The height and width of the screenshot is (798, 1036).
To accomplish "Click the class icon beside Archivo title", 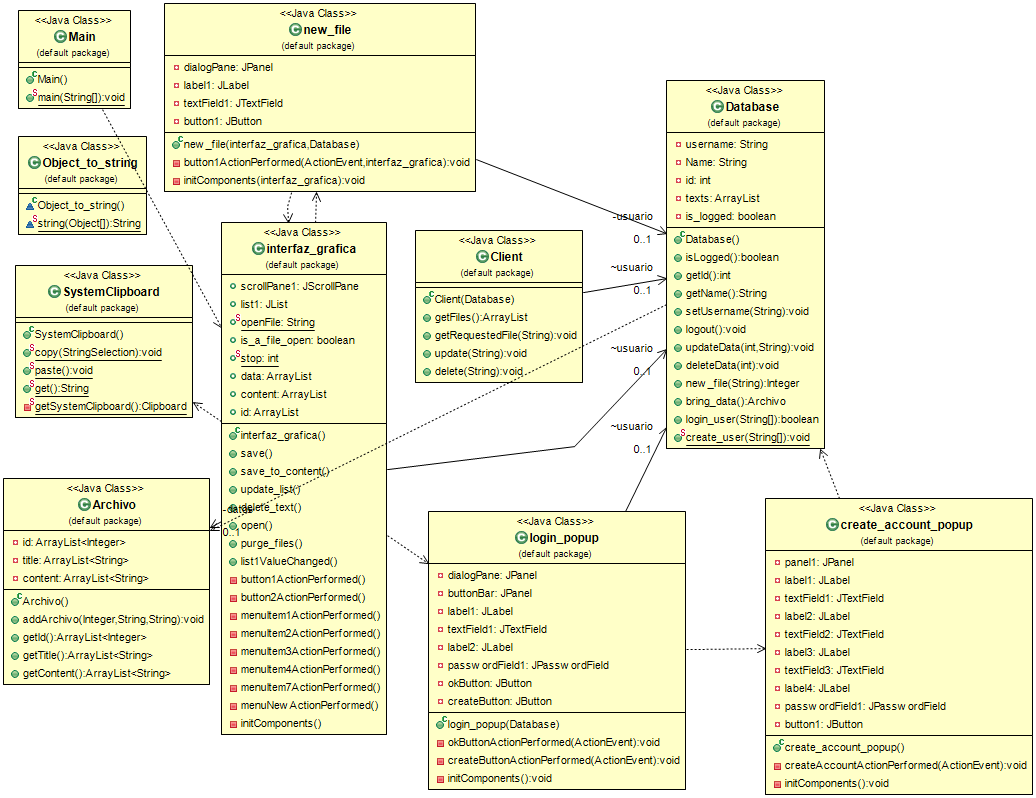I will point(84,505).
